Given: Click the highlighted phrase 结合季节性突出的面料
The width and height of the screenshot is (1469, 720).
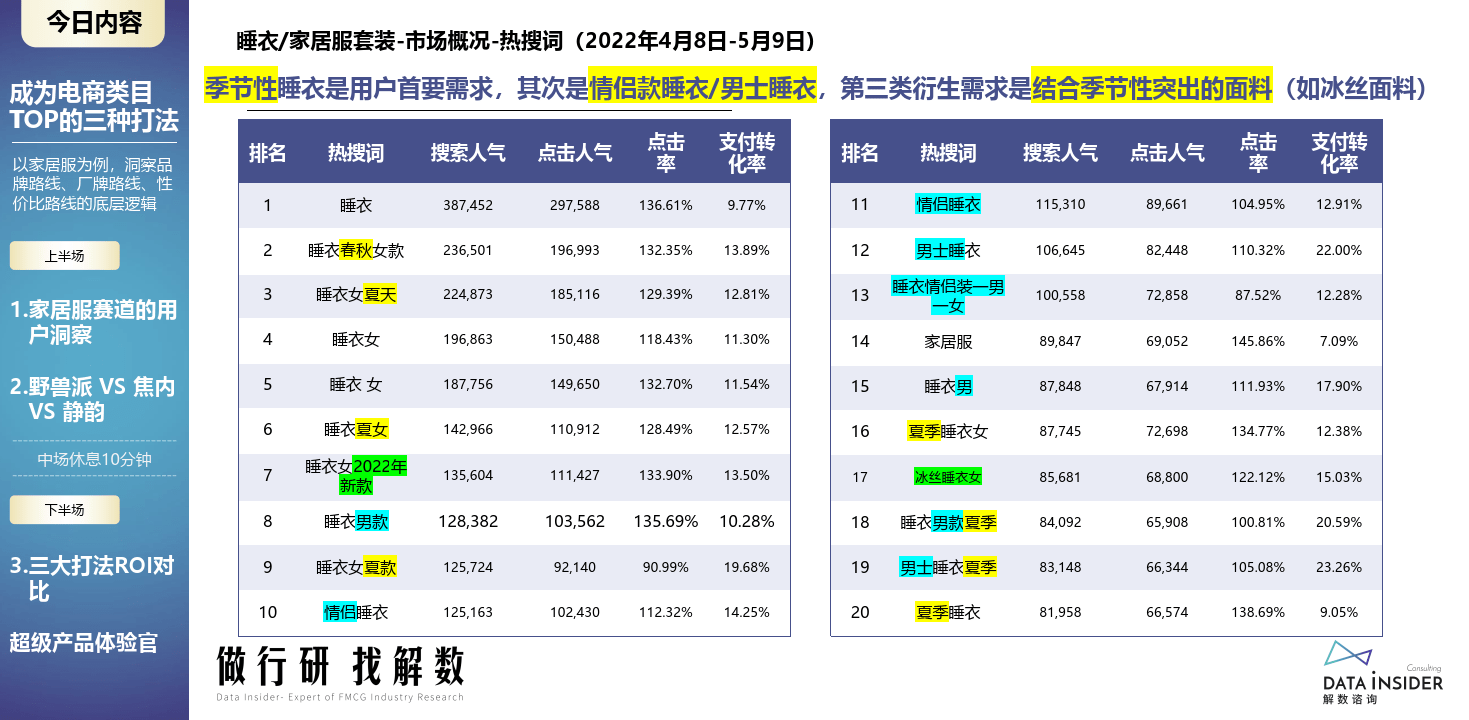Looking at the screenshot, I should point(1152,87).
